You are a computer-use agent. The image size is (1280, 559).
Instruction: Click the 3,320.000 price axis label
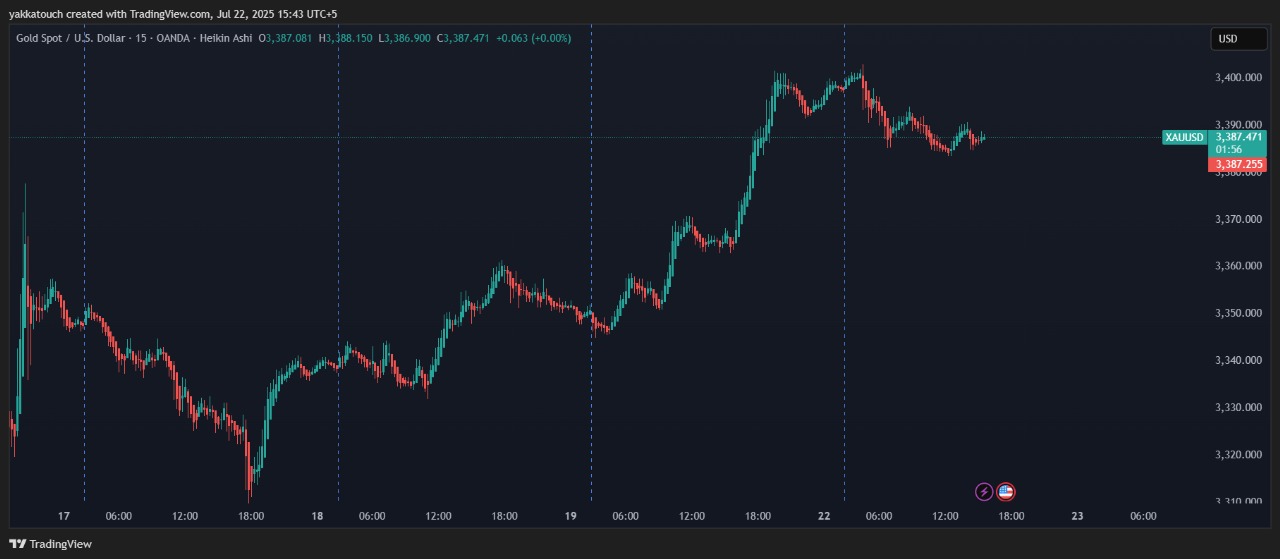[x=1238, y=454]
